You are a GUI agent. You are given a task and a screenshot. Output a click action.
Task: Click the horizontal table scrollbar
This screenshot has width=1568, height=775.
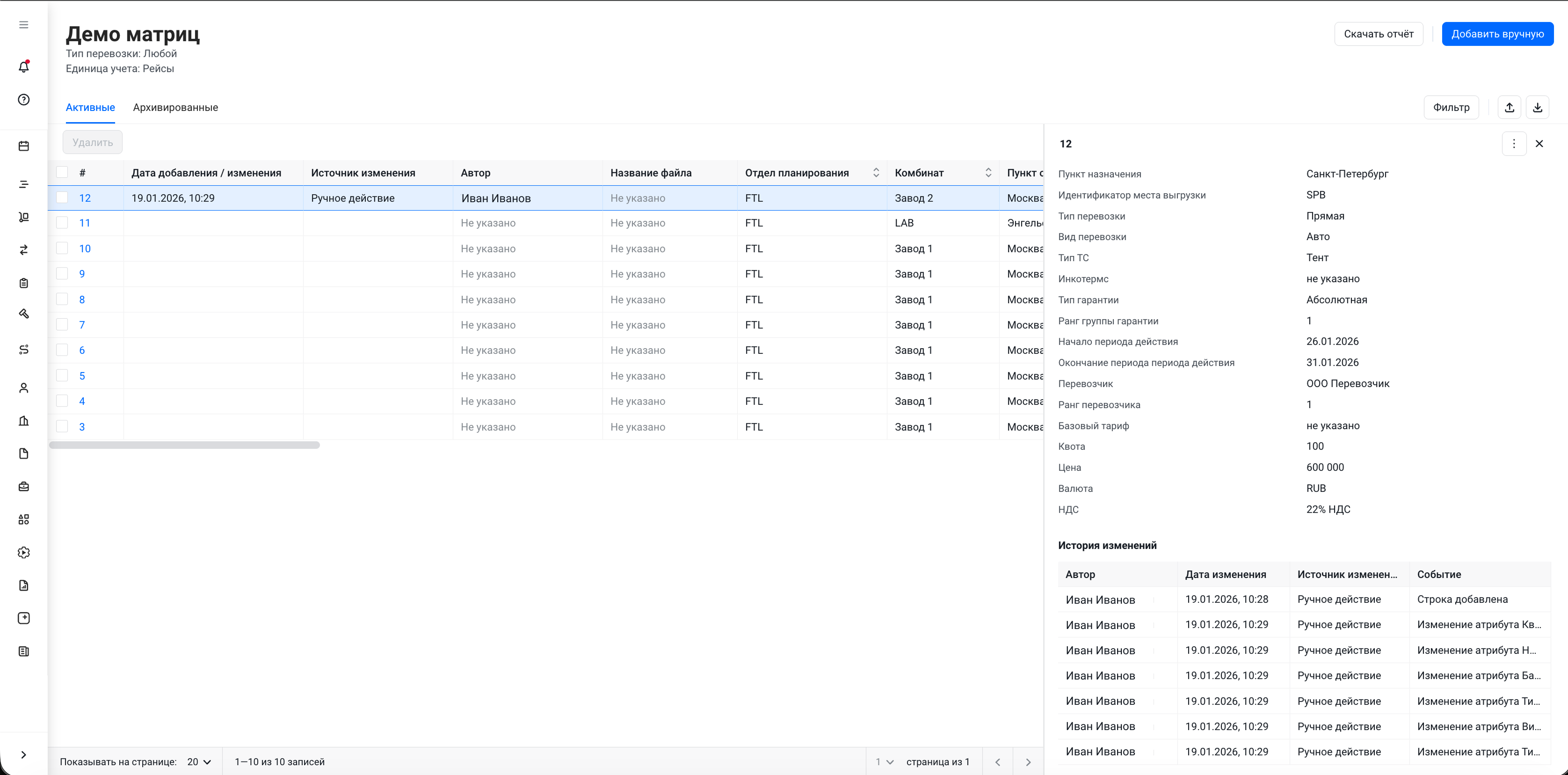click(184, 445)
